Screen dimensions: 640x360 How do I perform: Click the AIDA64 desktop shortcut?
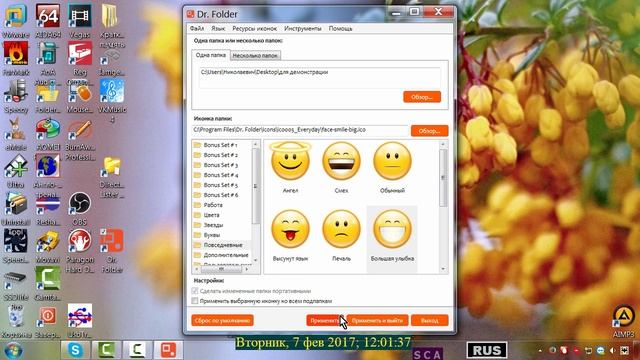click(x=48, y=21)
